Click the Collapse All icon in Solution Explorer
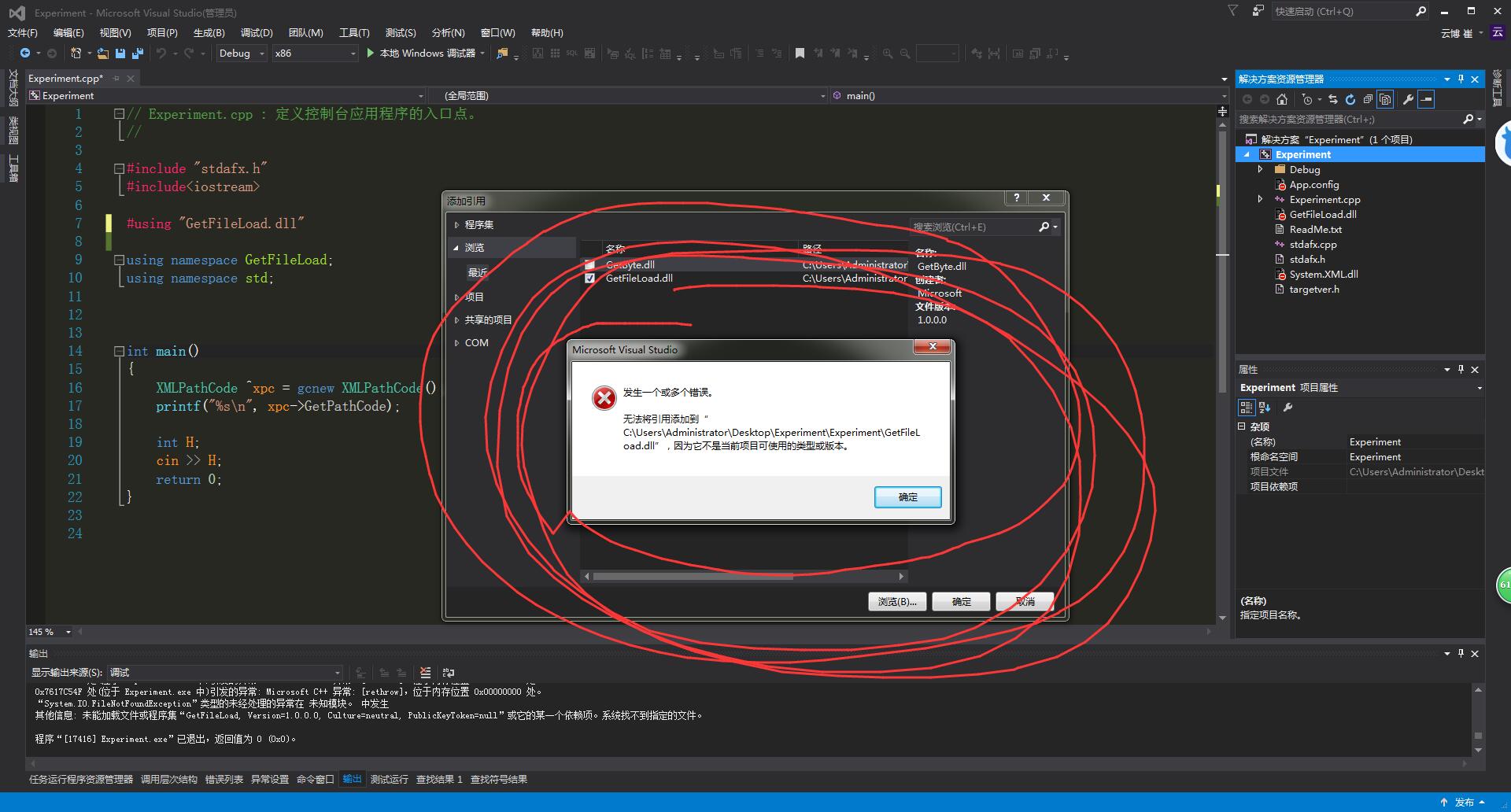 [x=1368, y=99]
